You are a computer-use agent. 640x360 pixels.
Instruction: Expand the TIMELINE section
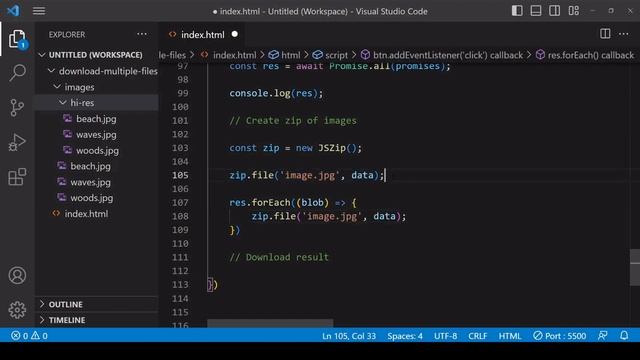97,320
